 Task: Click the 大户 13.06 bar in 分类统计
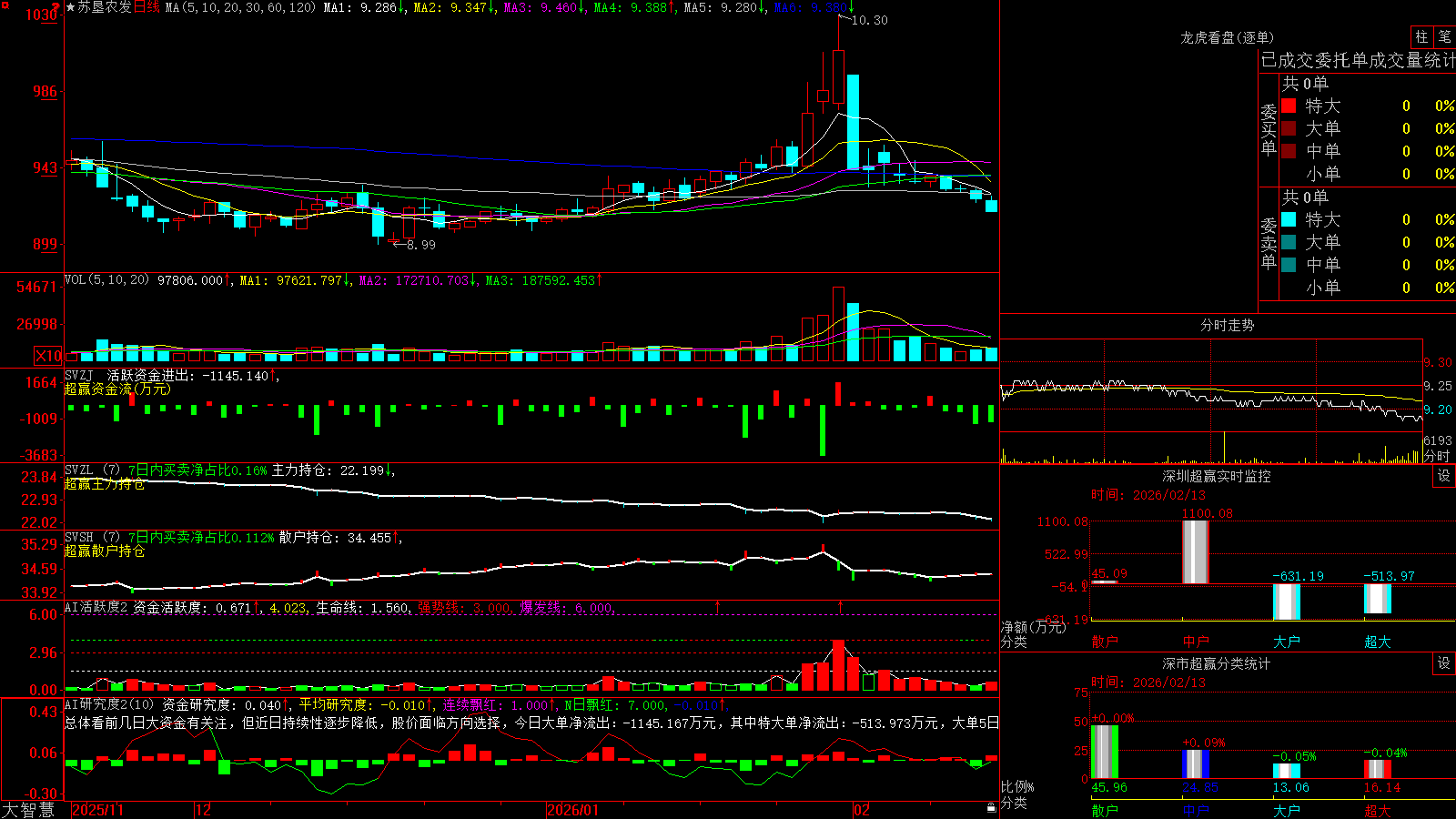(1286, 772)
